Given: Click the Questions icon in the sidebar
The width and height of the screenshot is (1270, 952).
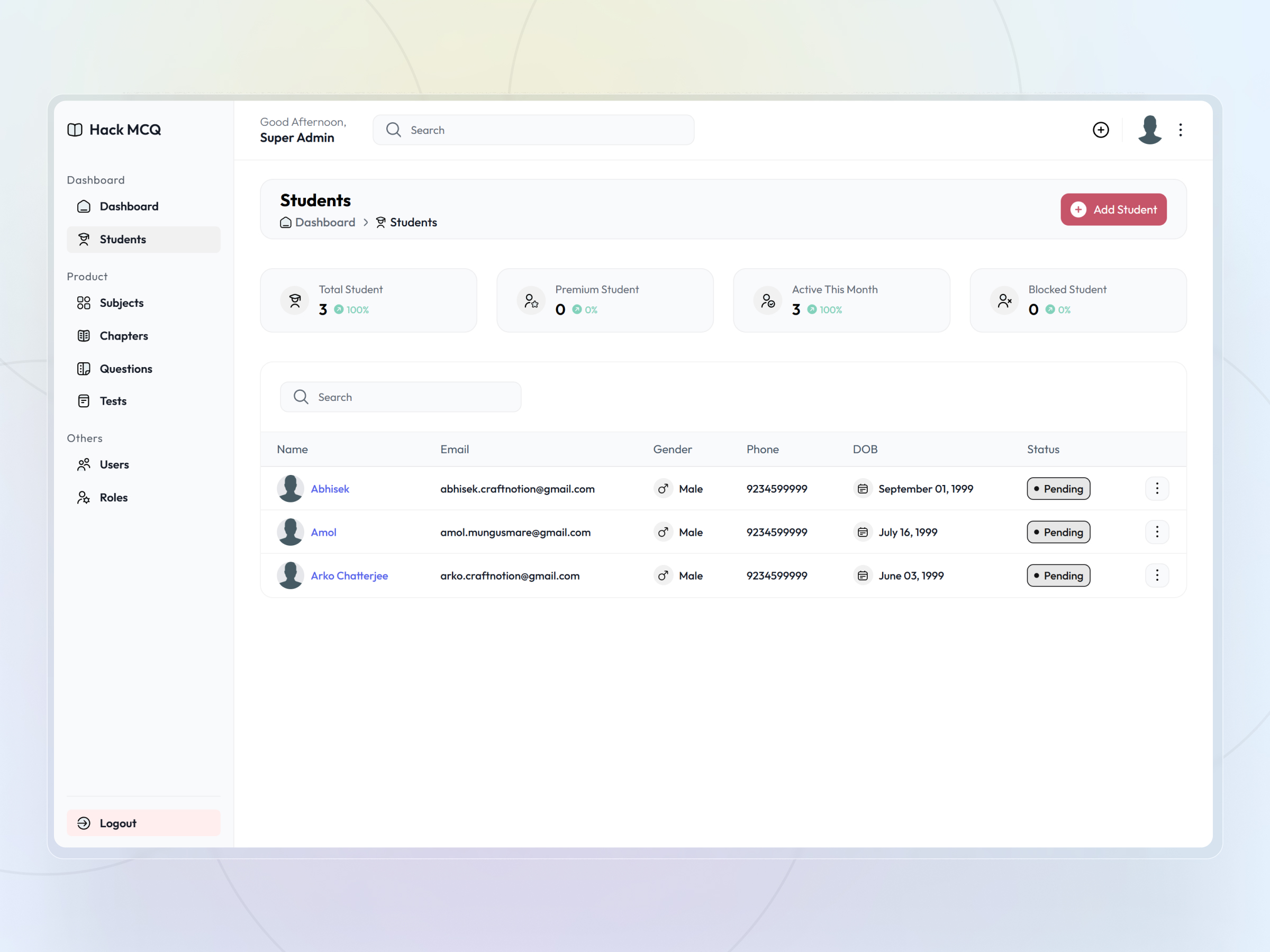Looking at the screenshot, I should [x=84, y=369].
